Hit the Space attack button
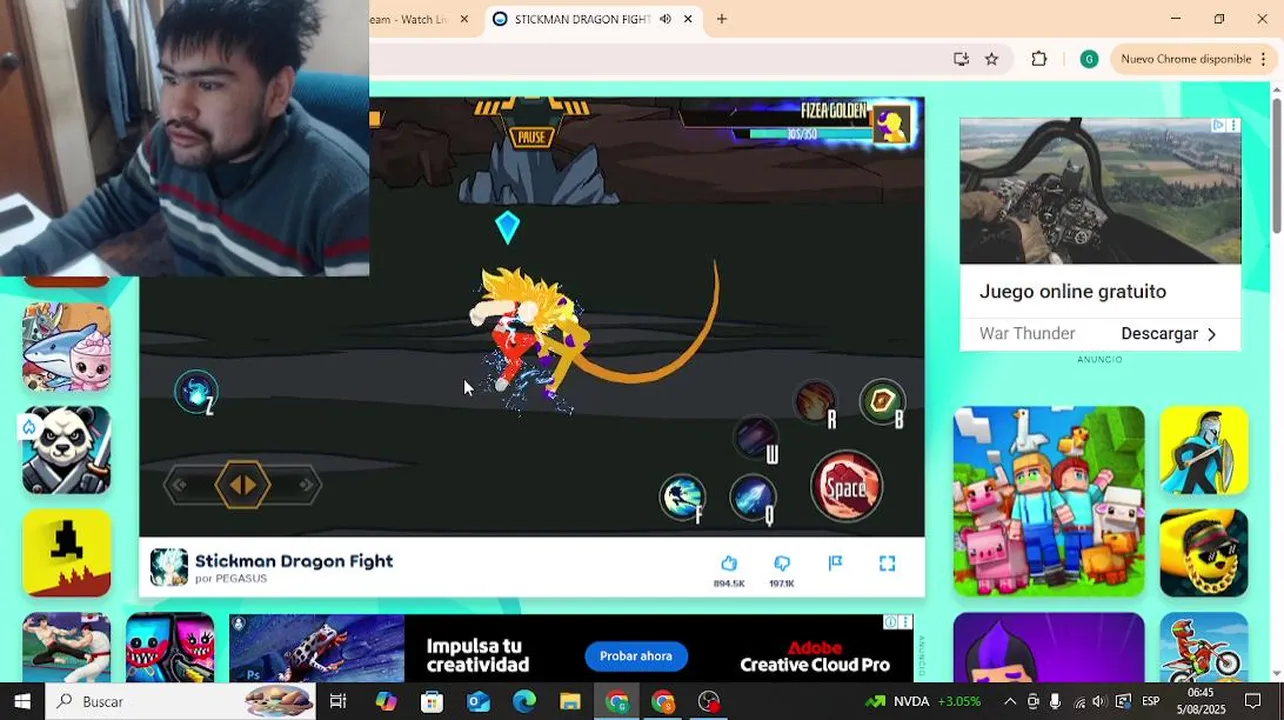Viewport: 1284px width, 720px height. tap(846, 487)
